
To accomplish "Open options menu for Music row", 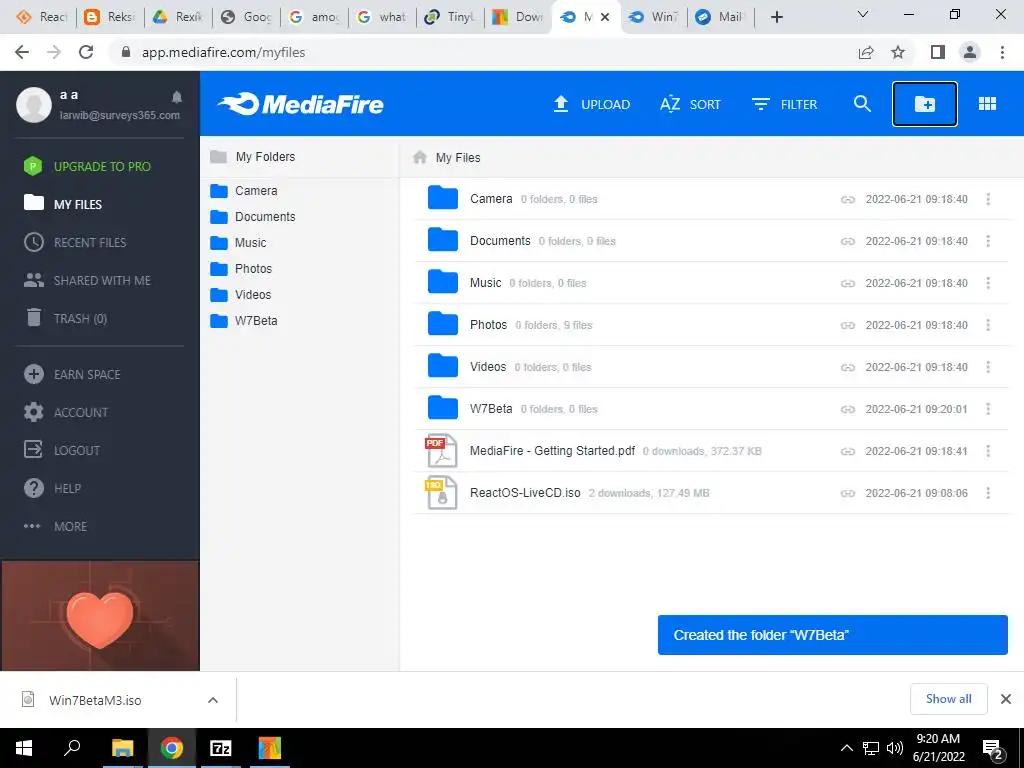I will (988, 283).
